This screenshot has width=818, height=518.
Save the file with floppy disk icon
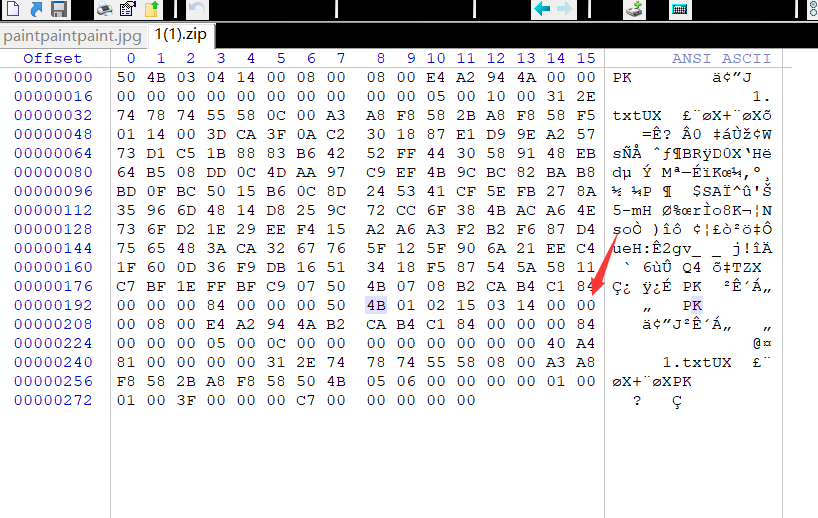(59, 8)
